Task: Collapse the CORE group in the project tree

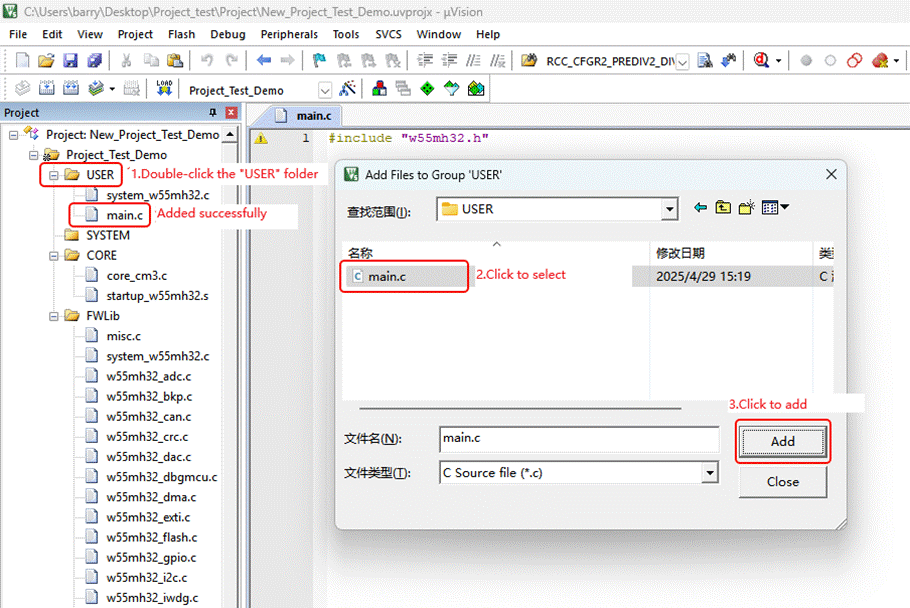Action: (54, 256)
